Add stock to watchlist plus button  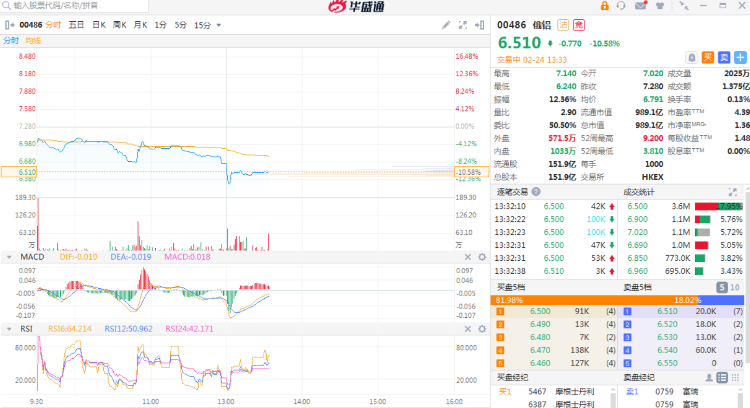coord(740,58)
